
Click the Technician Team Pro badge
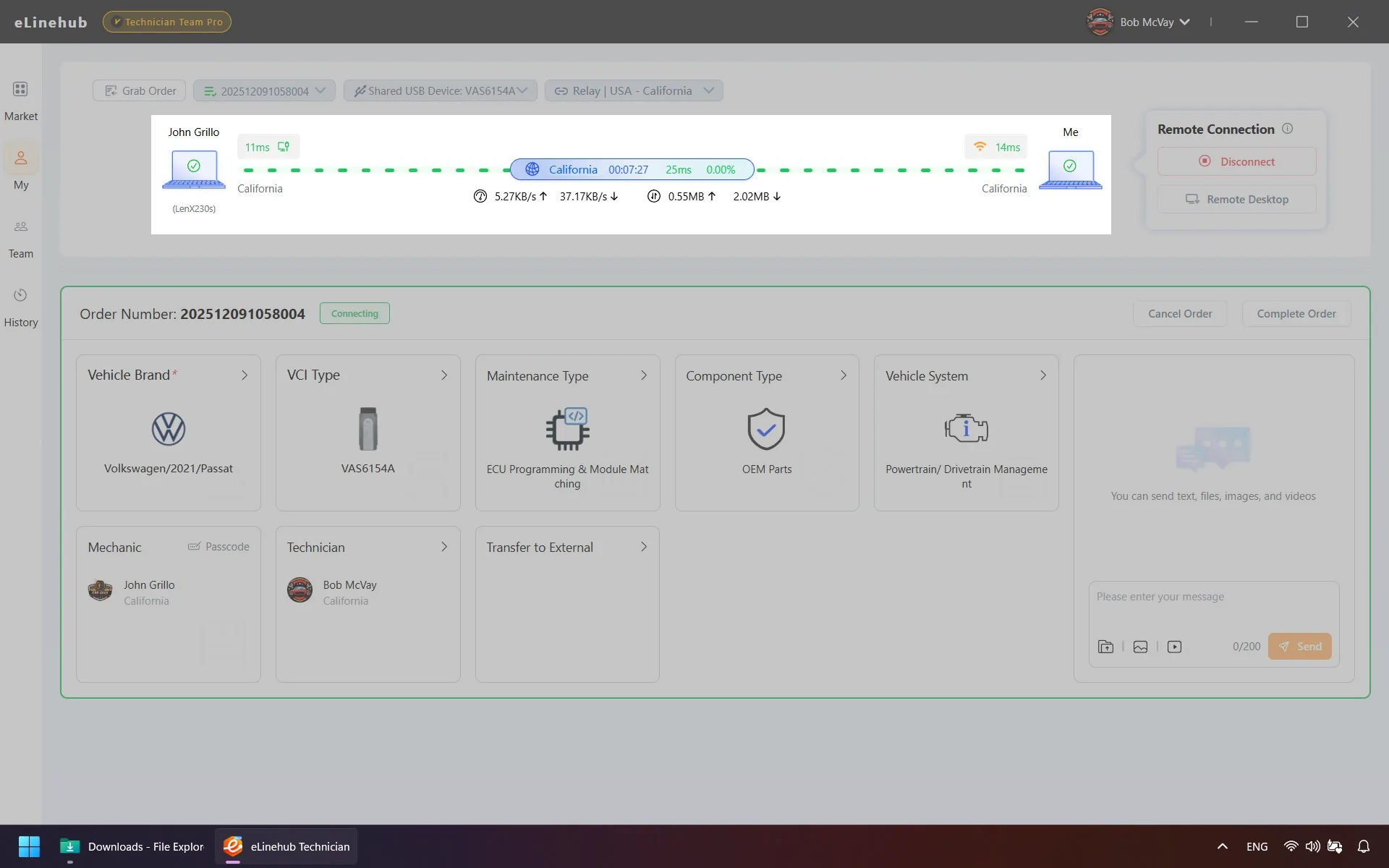(x=167, y=22)
